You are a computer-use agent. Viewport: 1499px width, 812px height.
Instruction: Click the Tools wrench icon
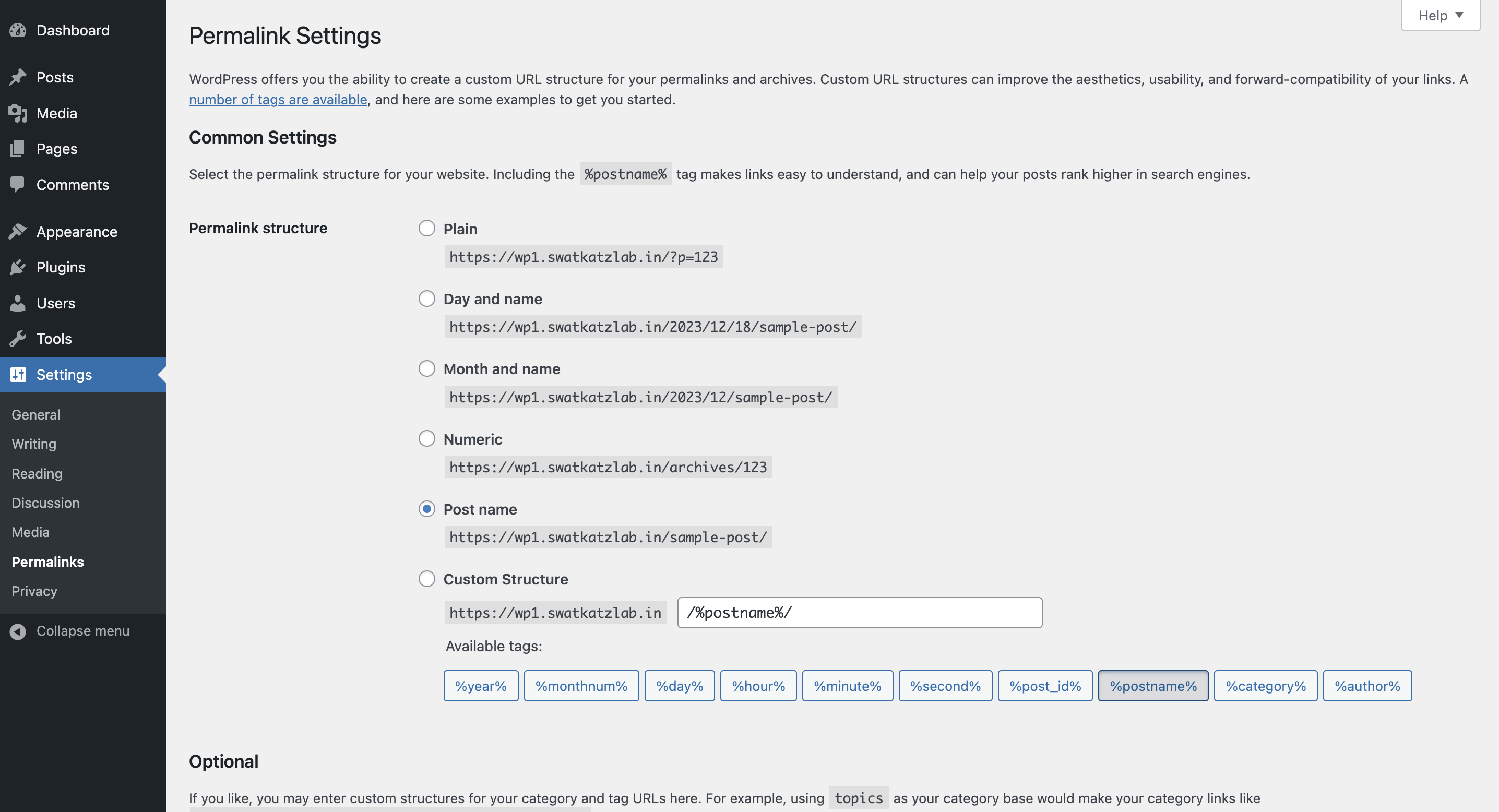click(x=17, y=339)
